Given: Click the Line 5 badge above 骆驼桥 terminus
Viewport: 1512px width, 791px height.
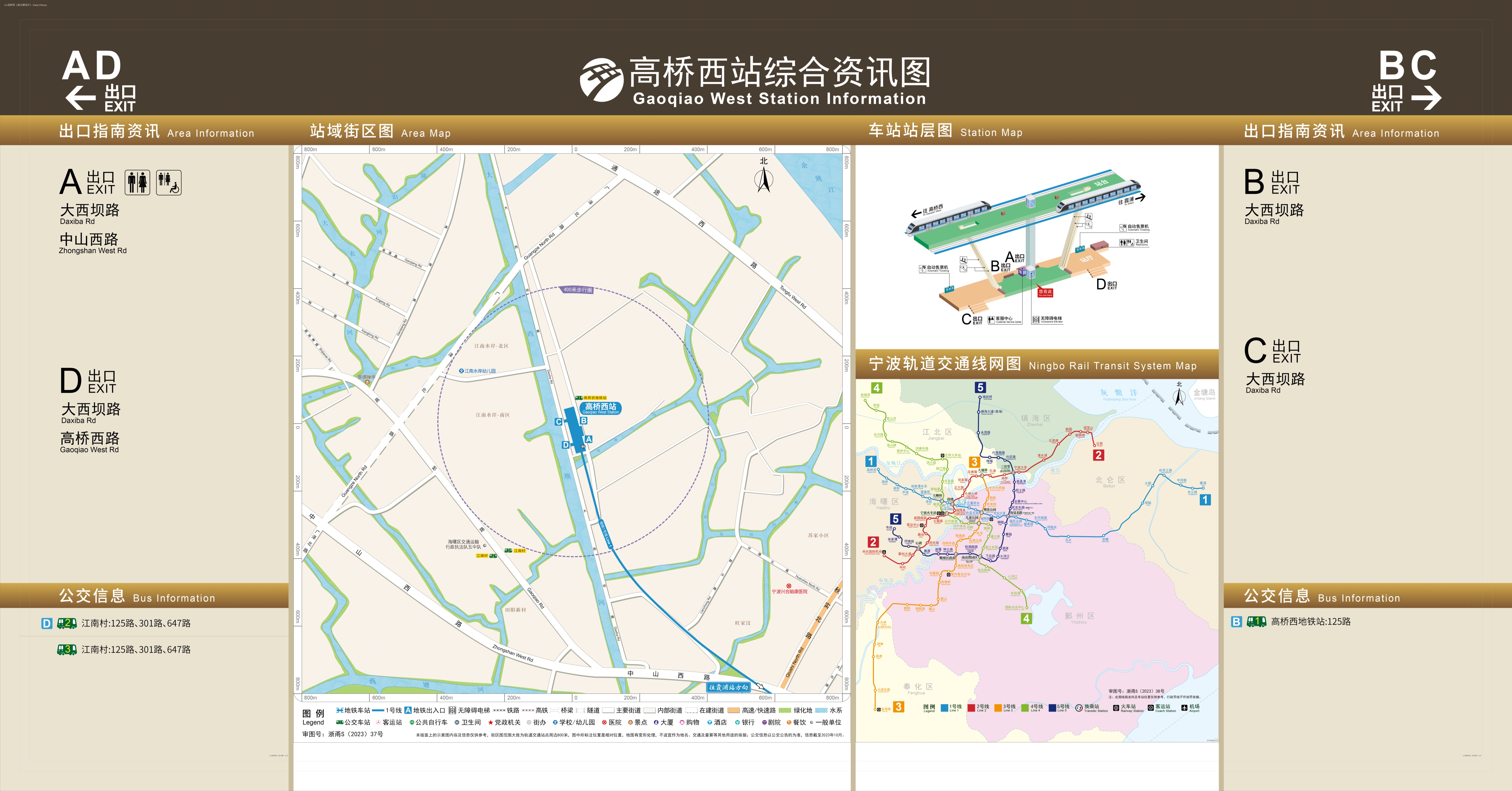Looking at the screenshot, I should click(980, 388).
